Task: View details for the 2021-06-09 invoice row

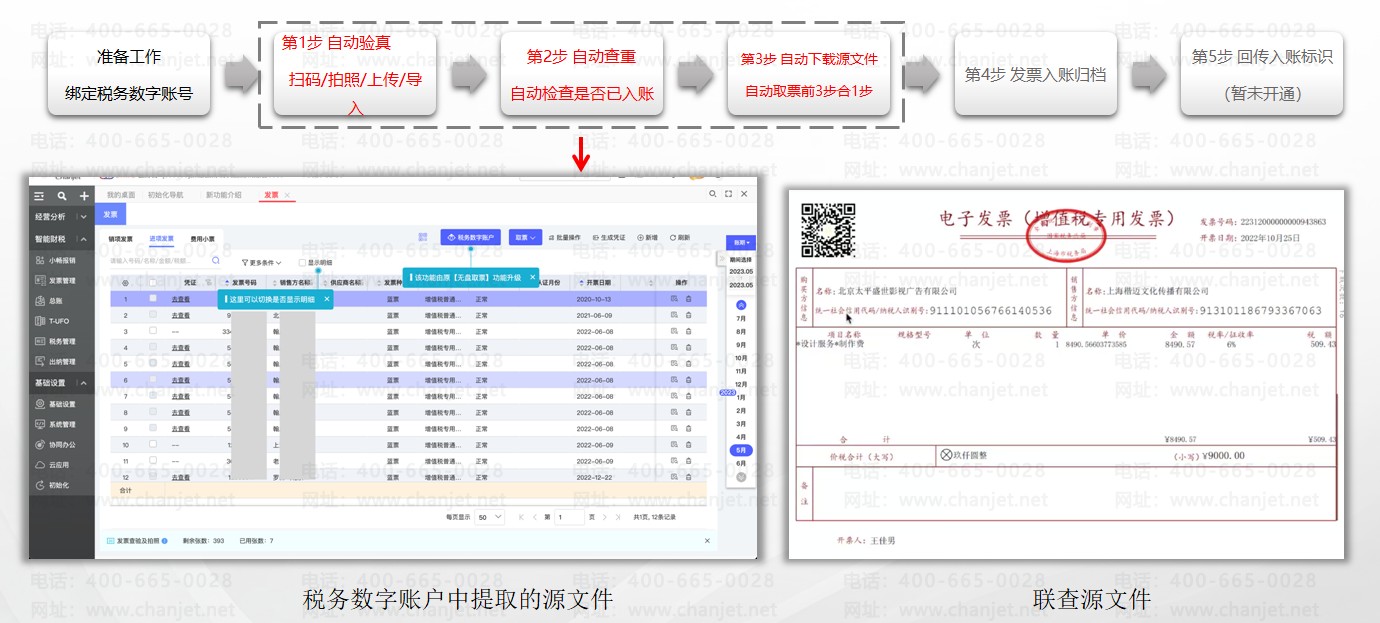Action: [673, 315]
